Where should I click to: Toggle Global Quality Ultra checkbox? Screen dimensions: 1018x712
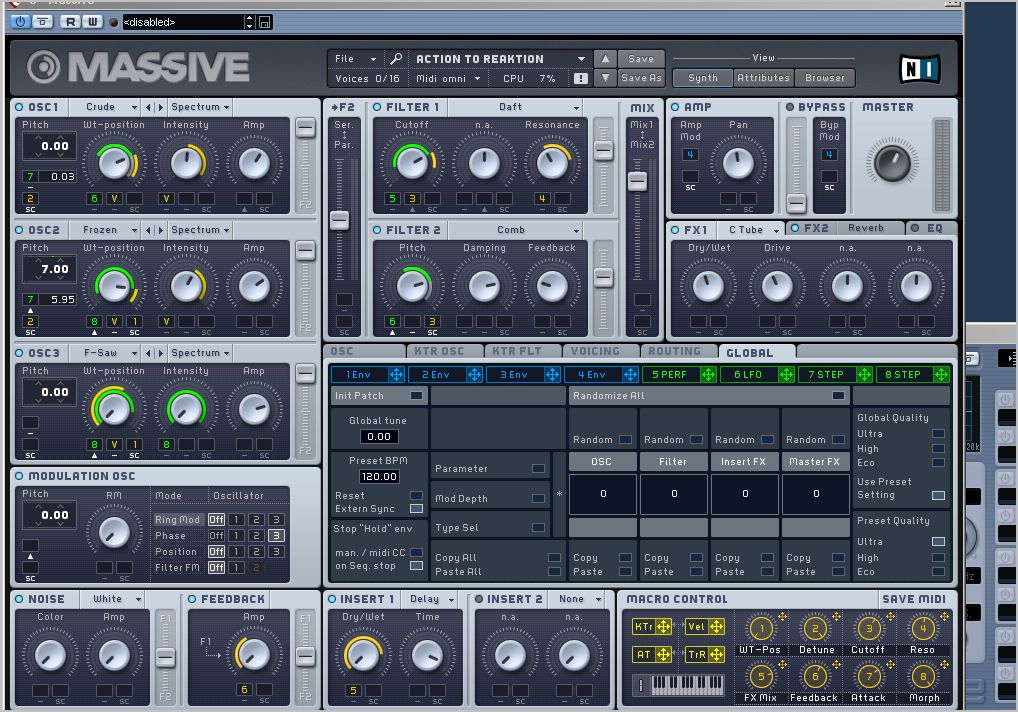[938, 434]
